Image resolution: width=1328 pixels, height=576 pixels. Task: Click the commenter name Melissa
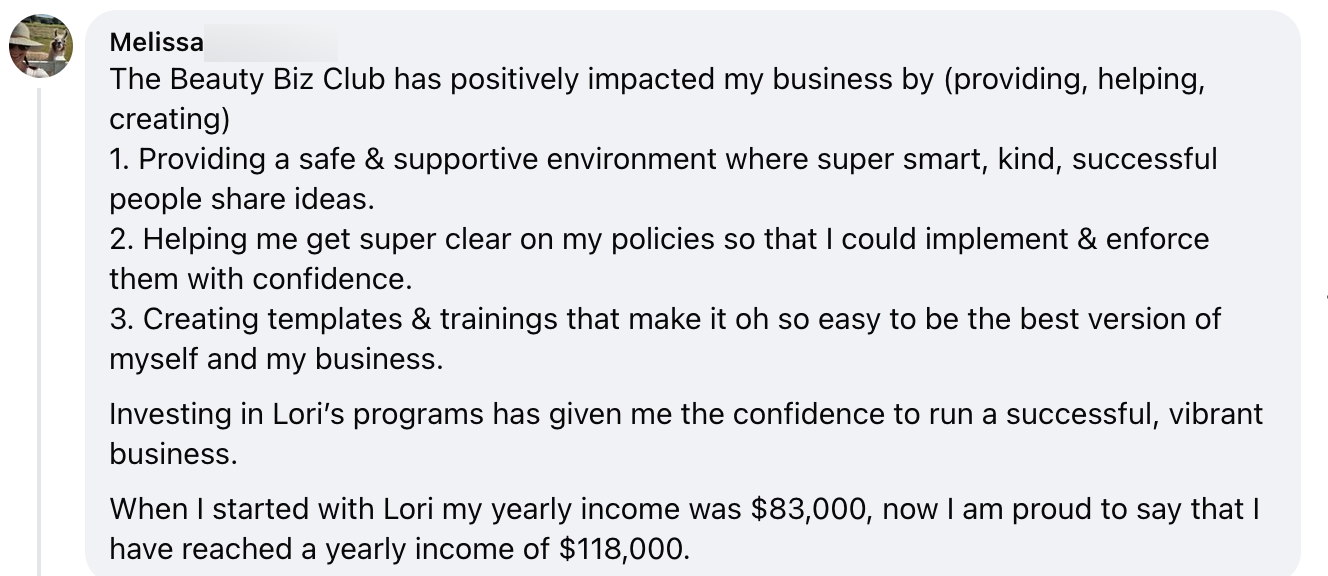tap(156, 43)
